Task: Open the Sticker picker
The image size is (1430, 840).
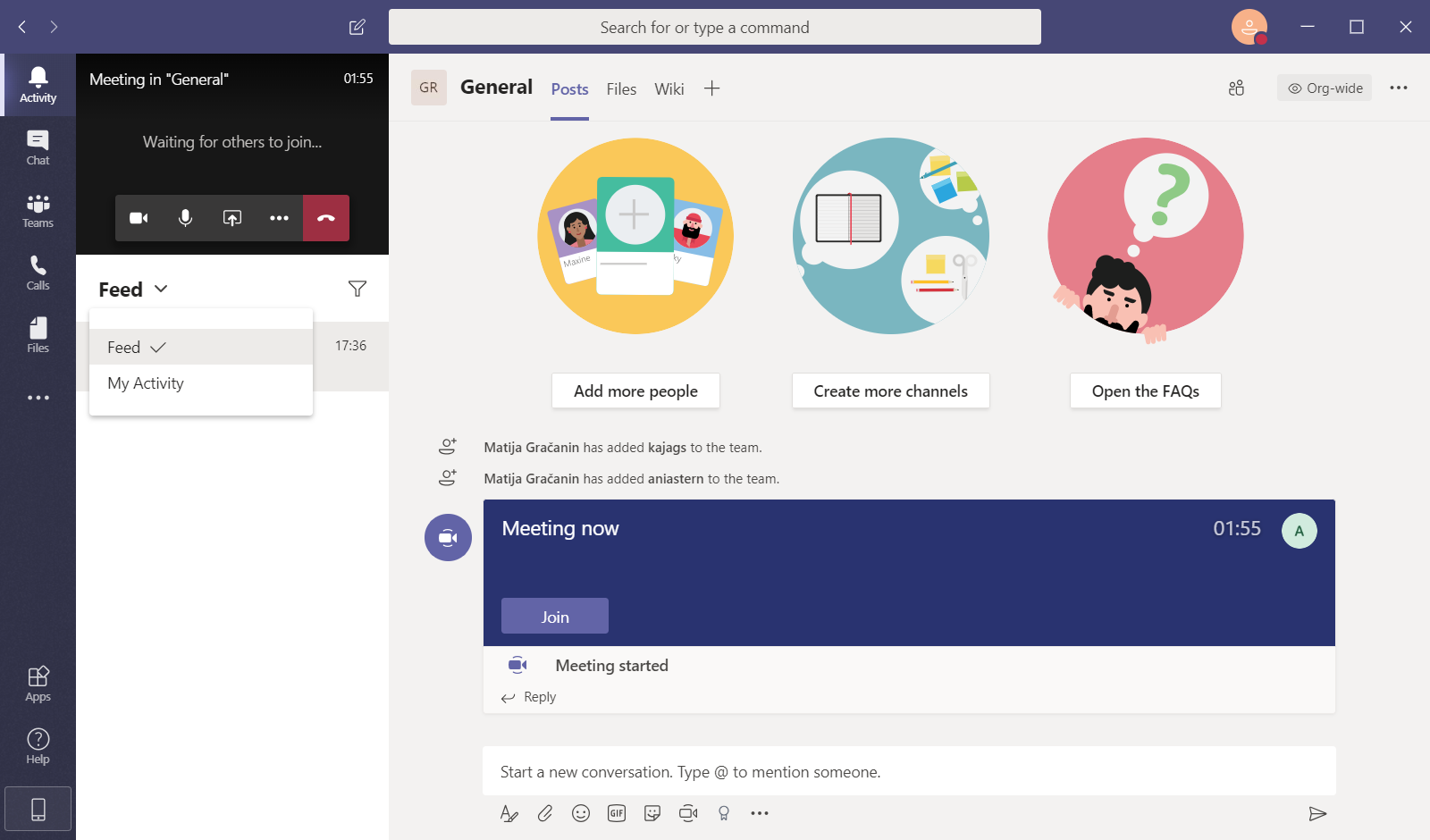Action: click(652, 813)
